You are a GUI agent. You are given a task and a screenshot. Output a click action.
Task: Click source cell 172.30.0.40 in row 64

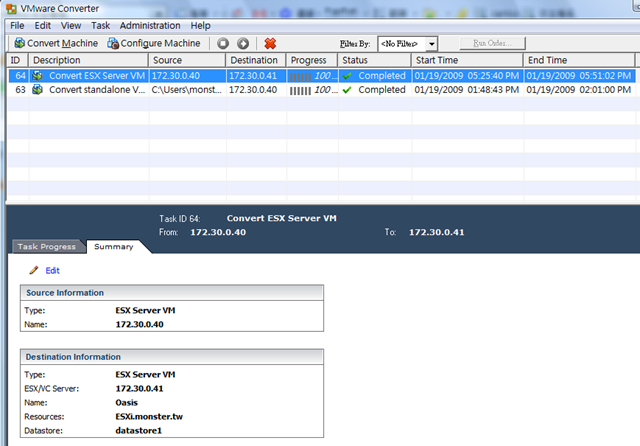point(176,76)
